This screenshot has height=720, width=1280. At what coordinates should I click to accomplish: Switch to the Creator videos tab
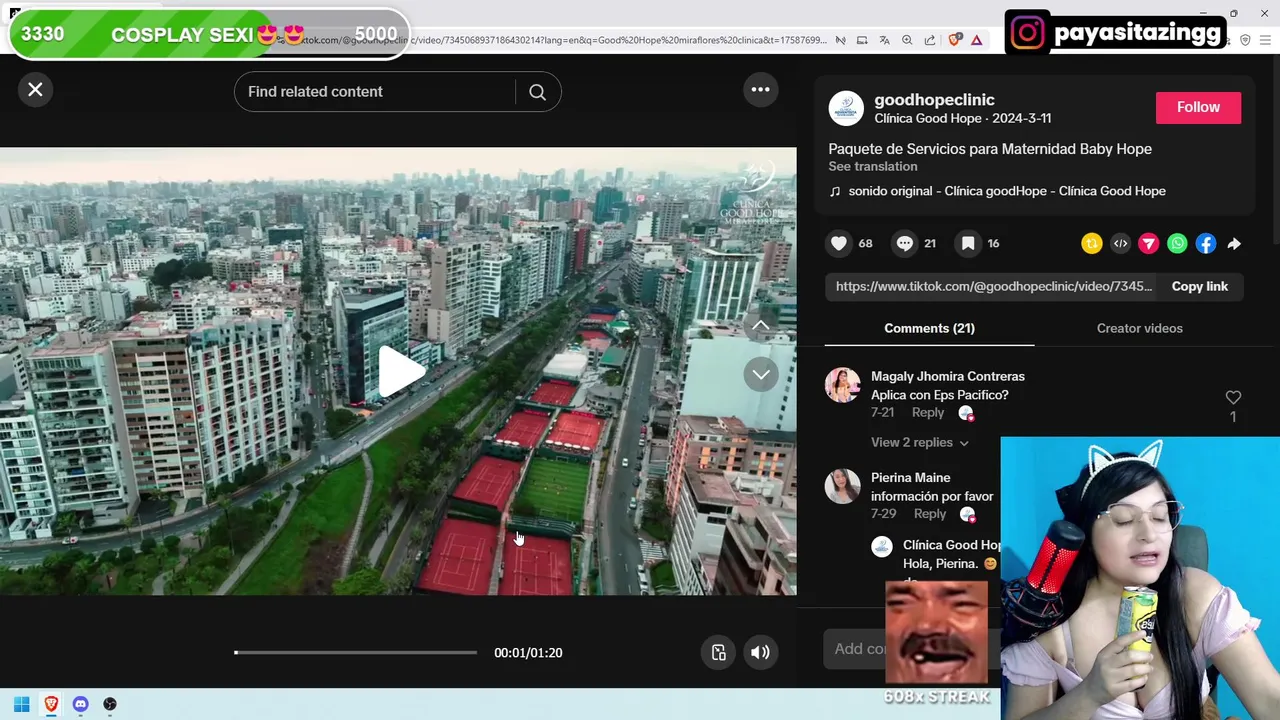(1139, 328)
